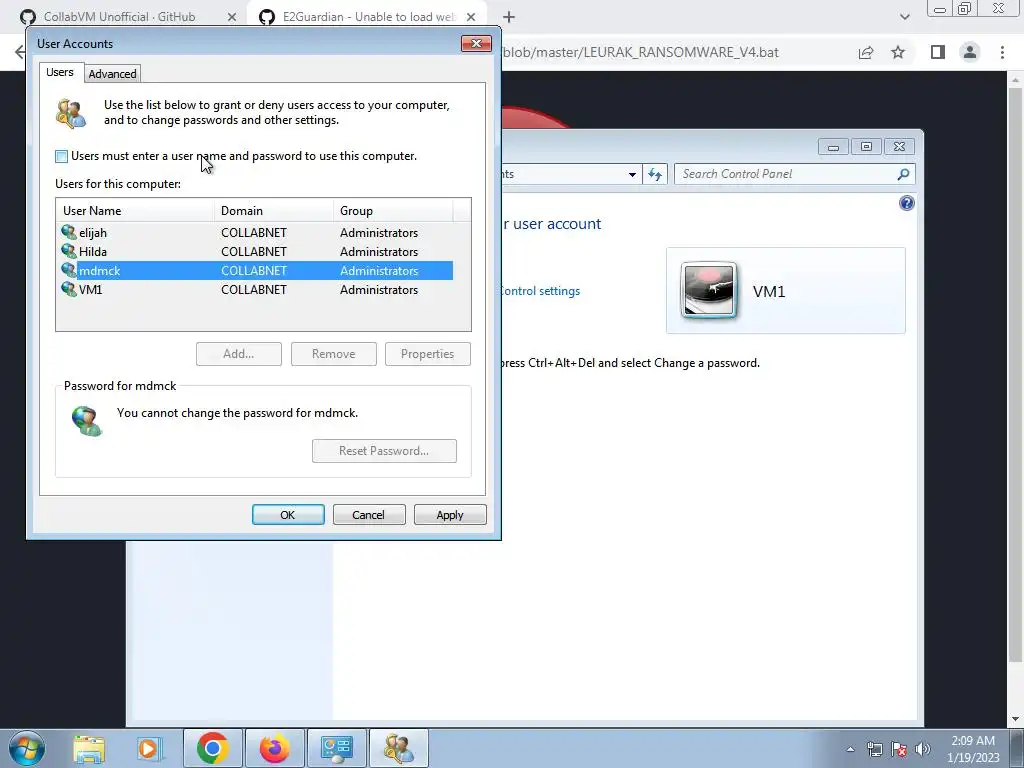Refresh the Control Panel view
1024x768 pixels.
tap(655, 174)
